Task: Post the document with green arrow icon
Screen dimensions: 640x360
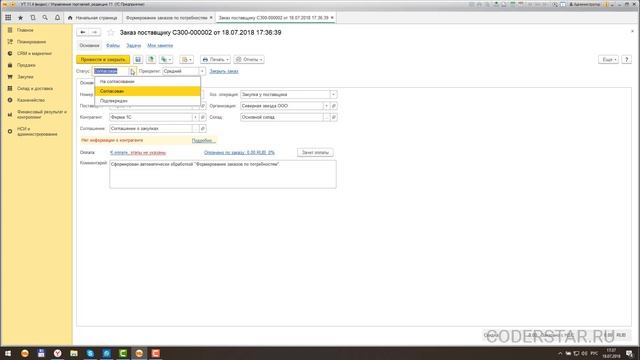Action: click(151, 60)
